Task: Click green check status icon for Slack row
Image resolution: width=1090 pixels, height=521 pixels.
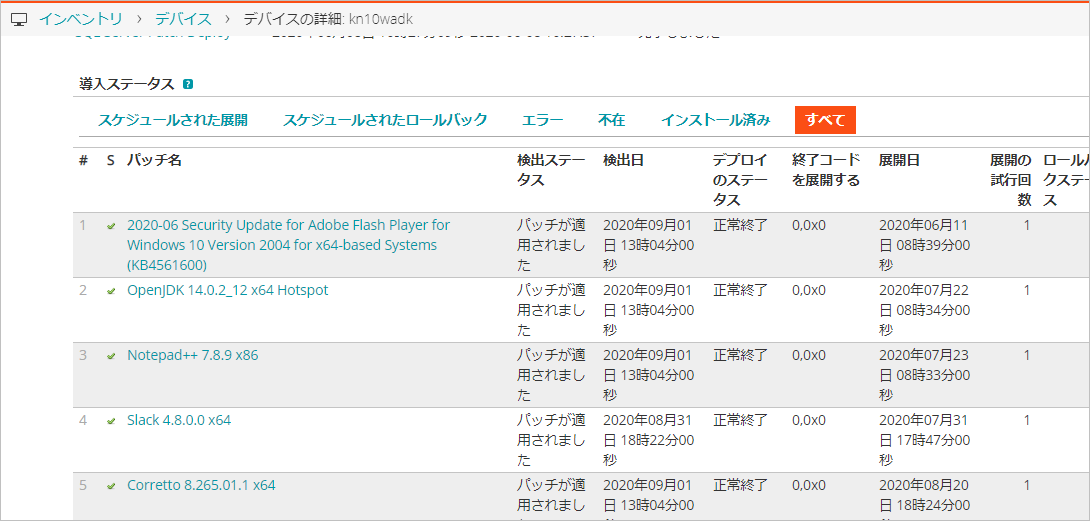Action: click(111, 421)
